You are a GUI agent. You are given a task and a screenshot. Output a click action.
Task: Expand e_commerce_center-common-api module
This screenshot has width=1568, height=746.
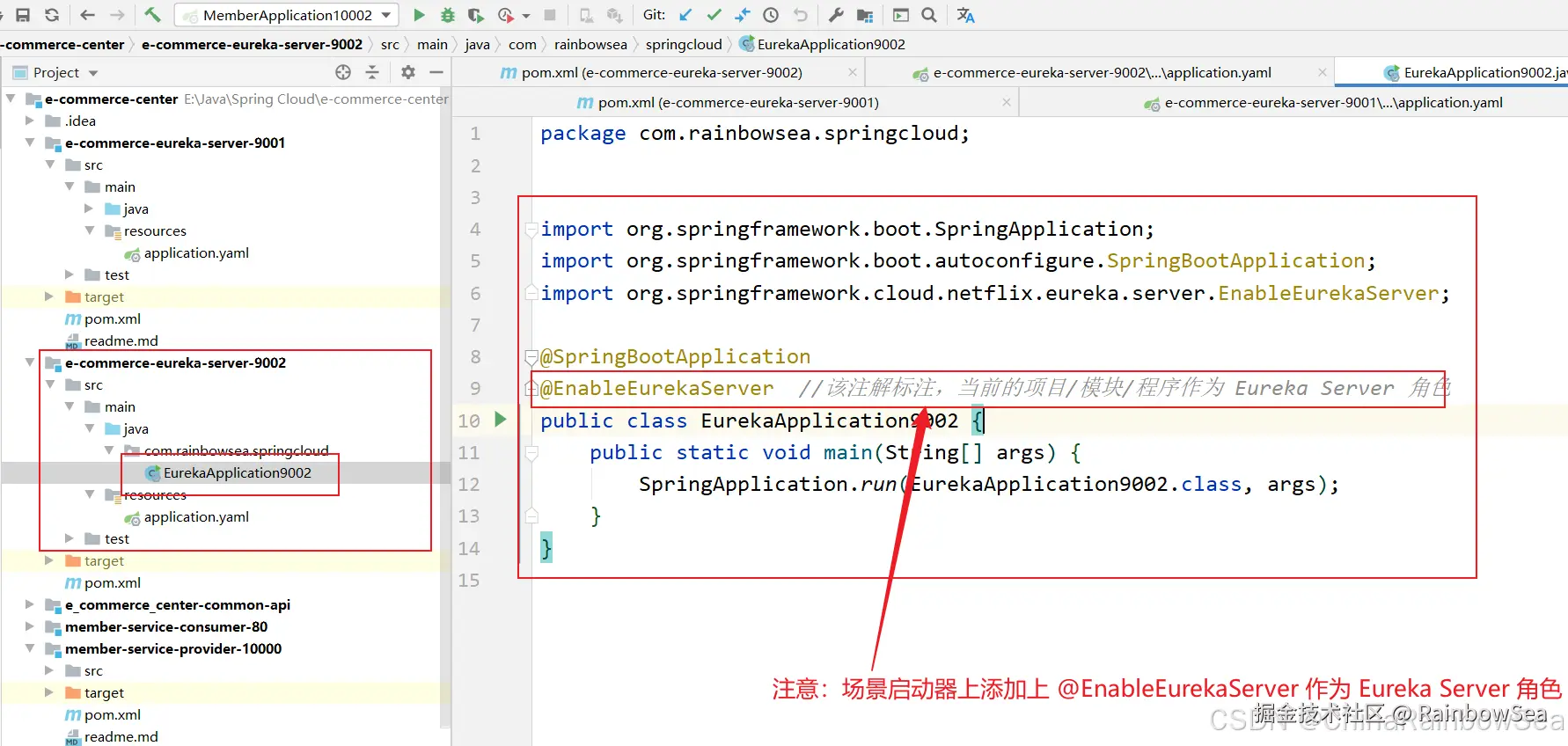pyautogui.click(x=30, y=604)
